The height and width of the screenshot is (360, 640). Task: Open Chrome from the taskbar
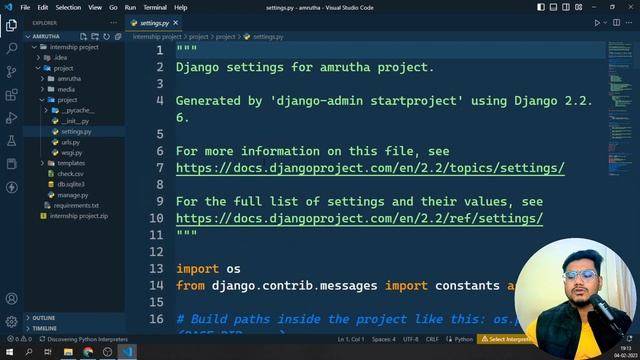coord(88,352)
